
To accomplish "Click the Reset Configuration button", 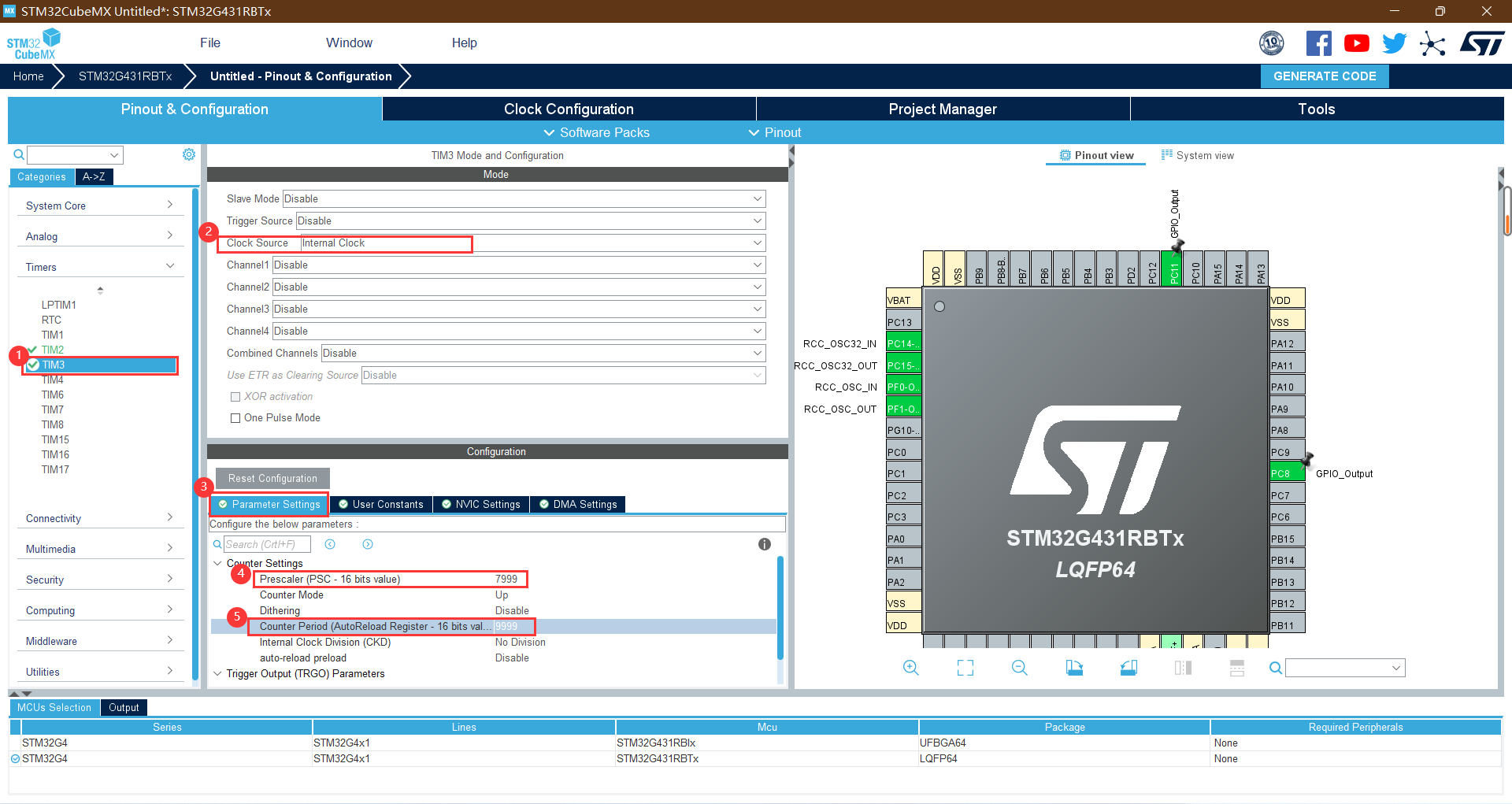I will tap(272, 478).
